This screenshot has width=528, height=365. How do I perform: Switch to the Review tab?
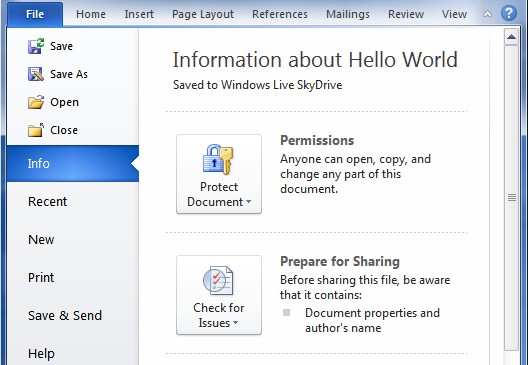(406, 14)
